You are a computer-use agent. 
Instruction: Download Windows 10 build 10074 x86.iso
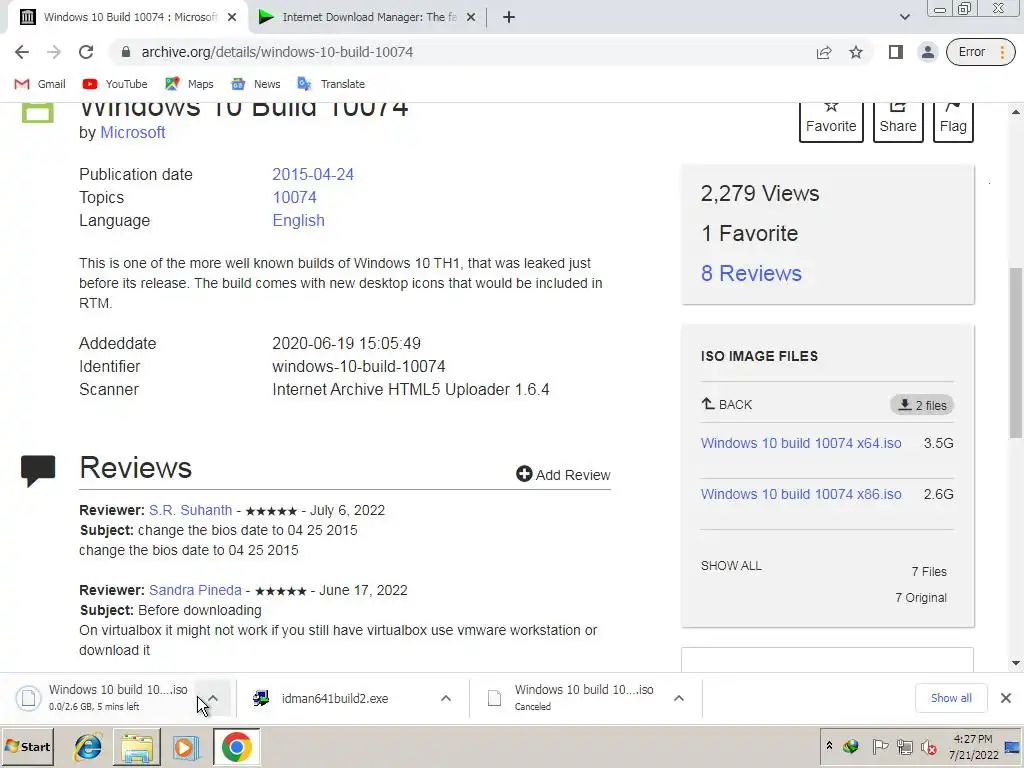(801, 494)
